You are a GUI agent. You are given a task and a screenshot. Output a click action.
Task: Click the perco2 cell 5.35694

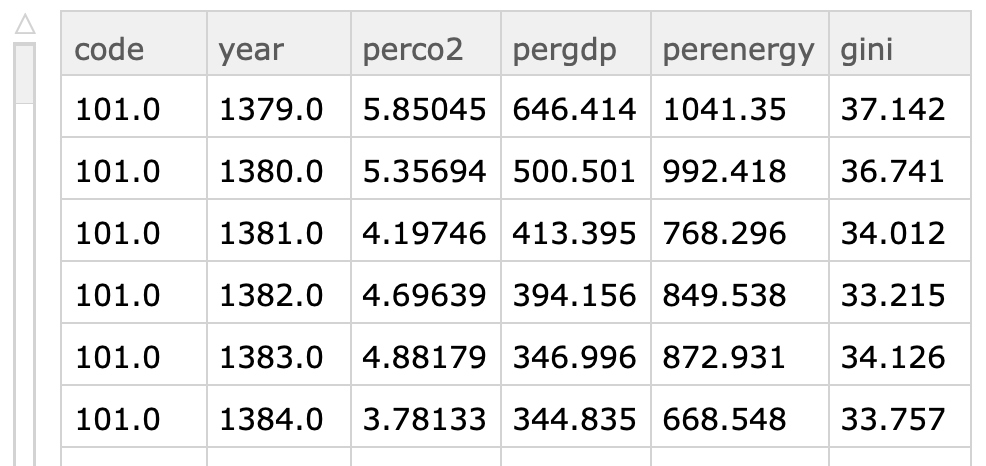pyautogui.click(x=426, y=169)
